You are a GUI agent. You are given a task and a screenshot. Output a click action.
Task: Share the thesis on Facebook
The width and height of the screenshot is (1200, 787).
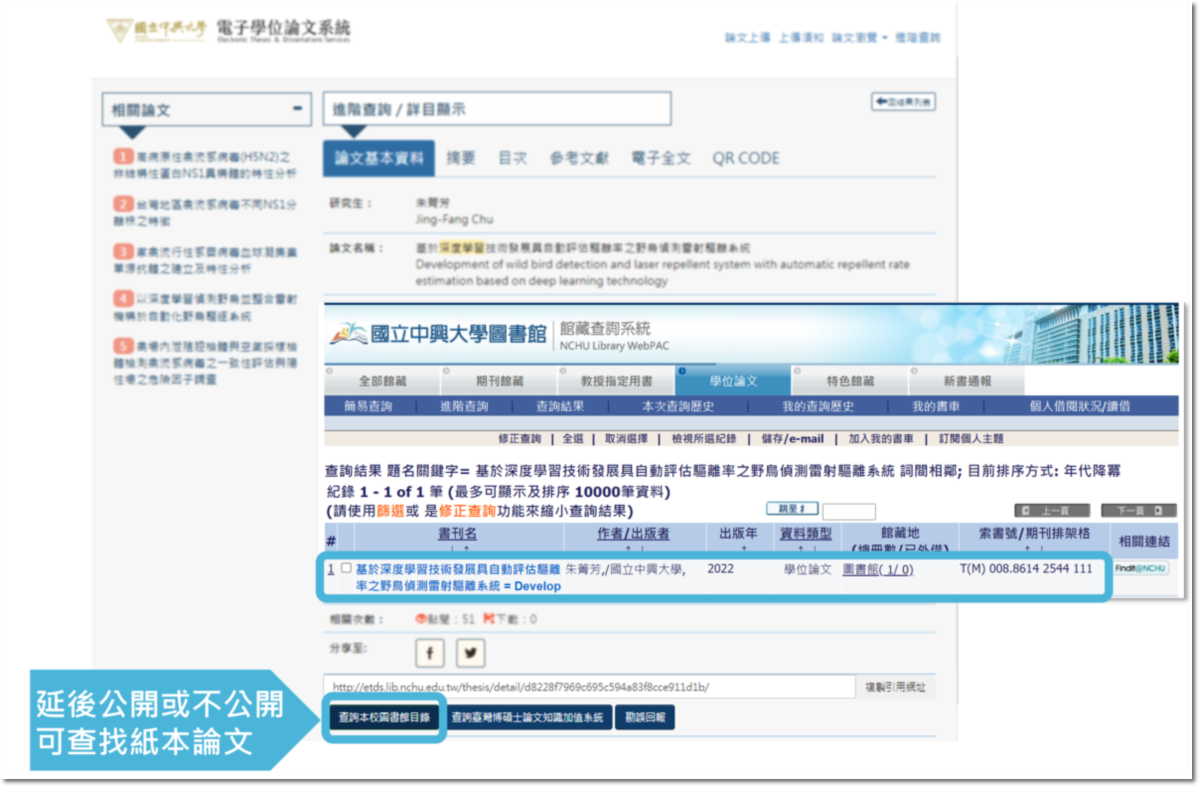[x=430, y=652]
